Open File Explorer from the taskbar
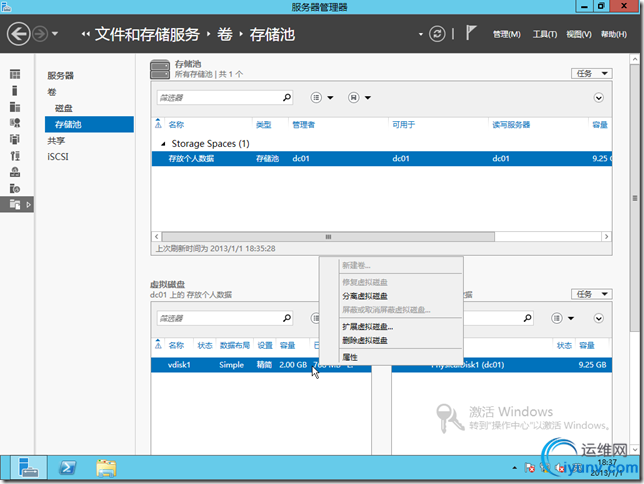The image size is (644, 484). click(107, 467)
